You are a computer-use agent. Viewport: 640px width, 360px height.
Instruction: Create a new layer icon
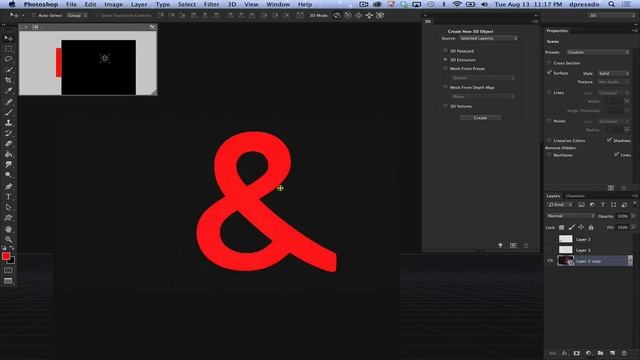[612, 353]
